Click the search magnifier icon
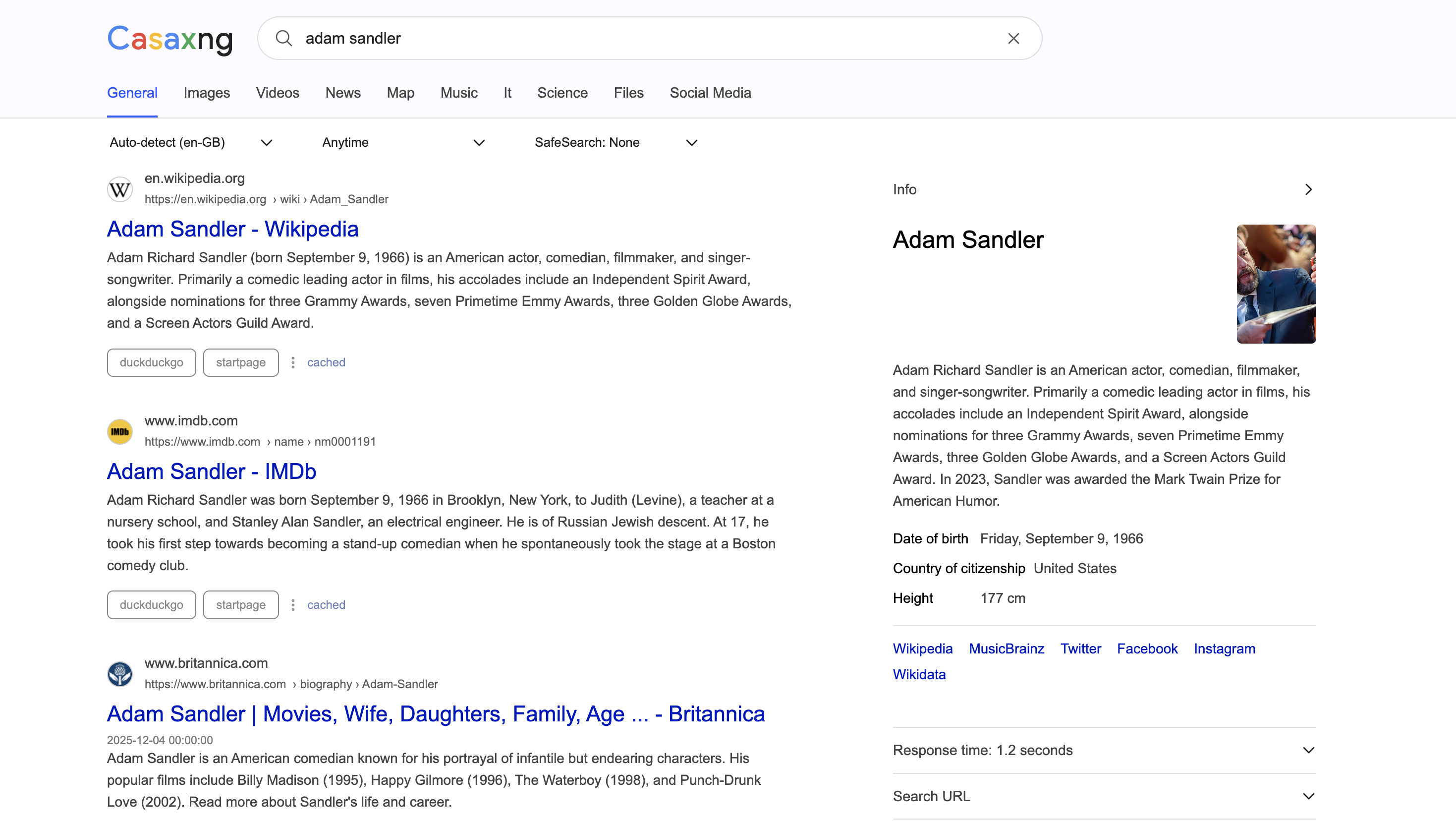The height and width of the screenshot is (826, 1456). (283, 39)
